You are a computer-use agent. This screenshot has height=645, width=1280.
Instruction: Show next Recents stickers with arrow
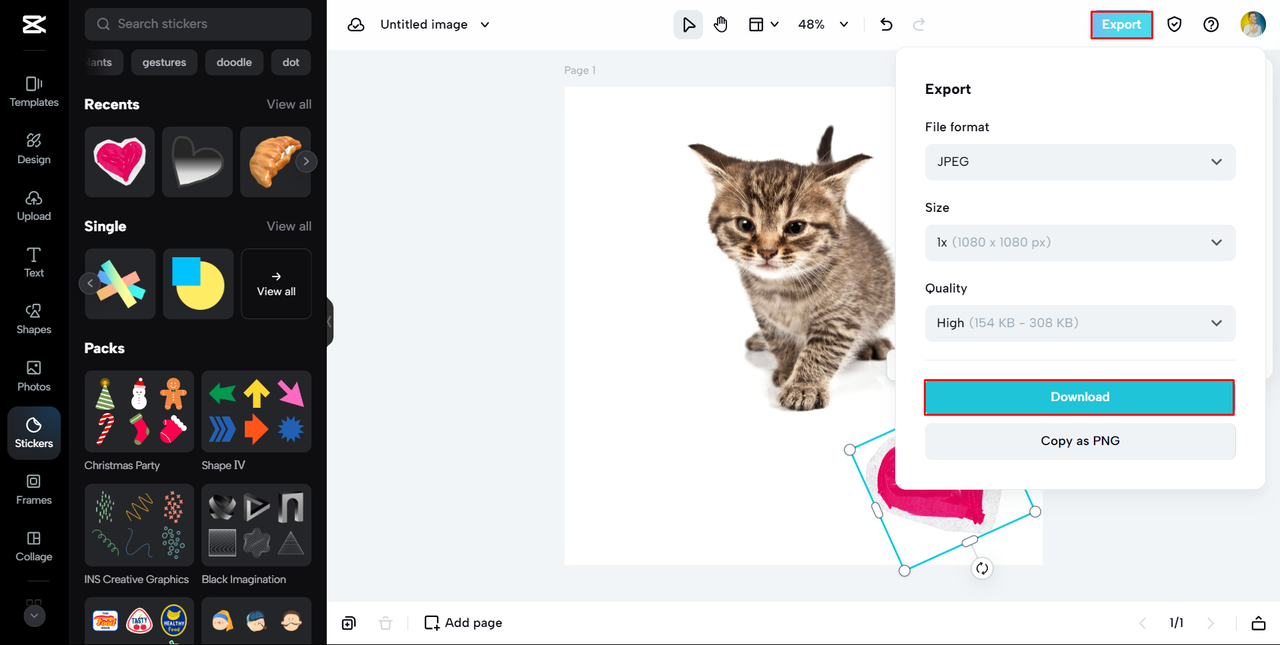[x=306, y=161]
